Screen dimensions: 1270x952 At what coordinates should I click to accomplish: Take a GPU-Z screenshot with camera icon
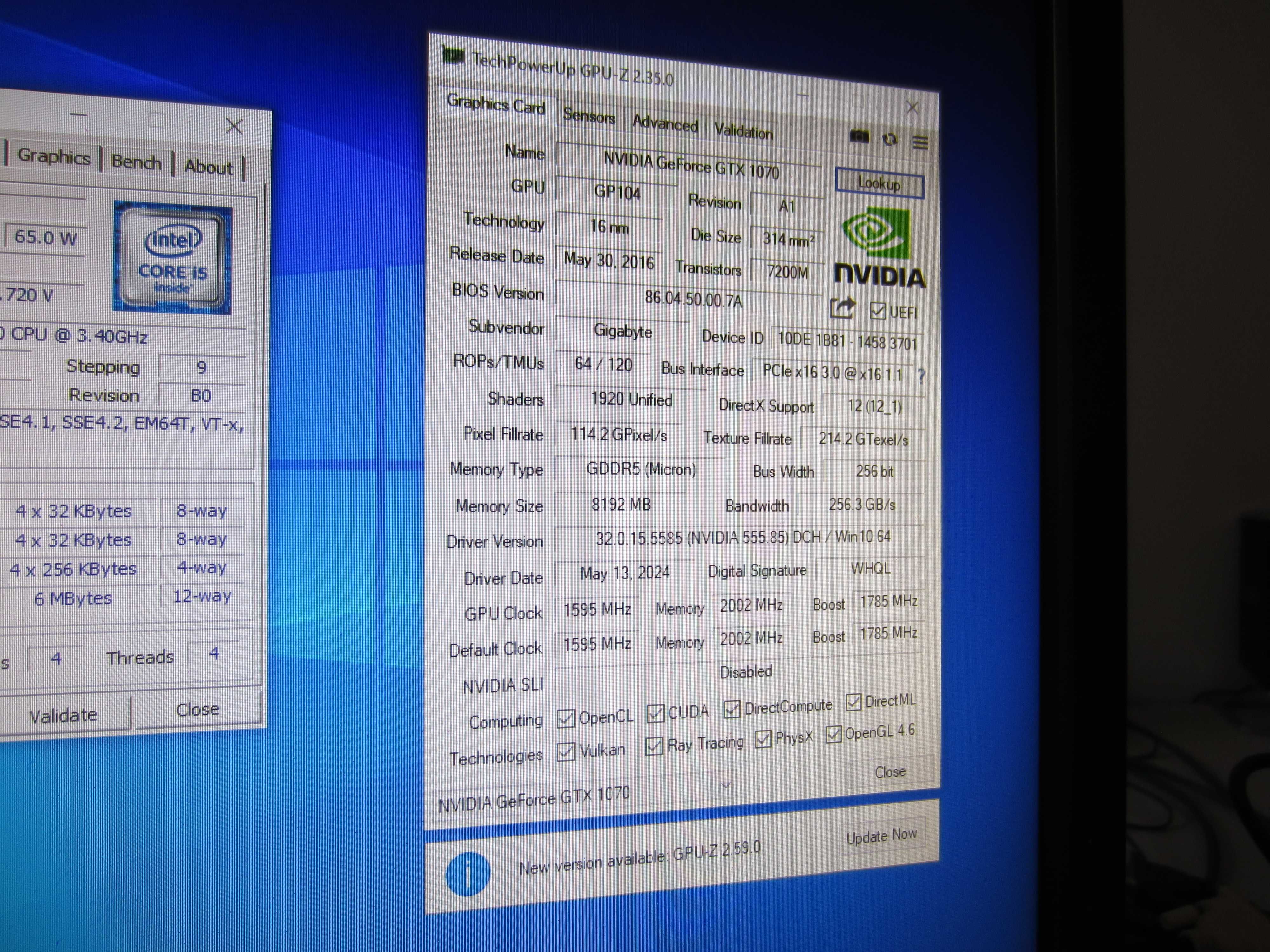pyautogui.click(x=859, y=136)
